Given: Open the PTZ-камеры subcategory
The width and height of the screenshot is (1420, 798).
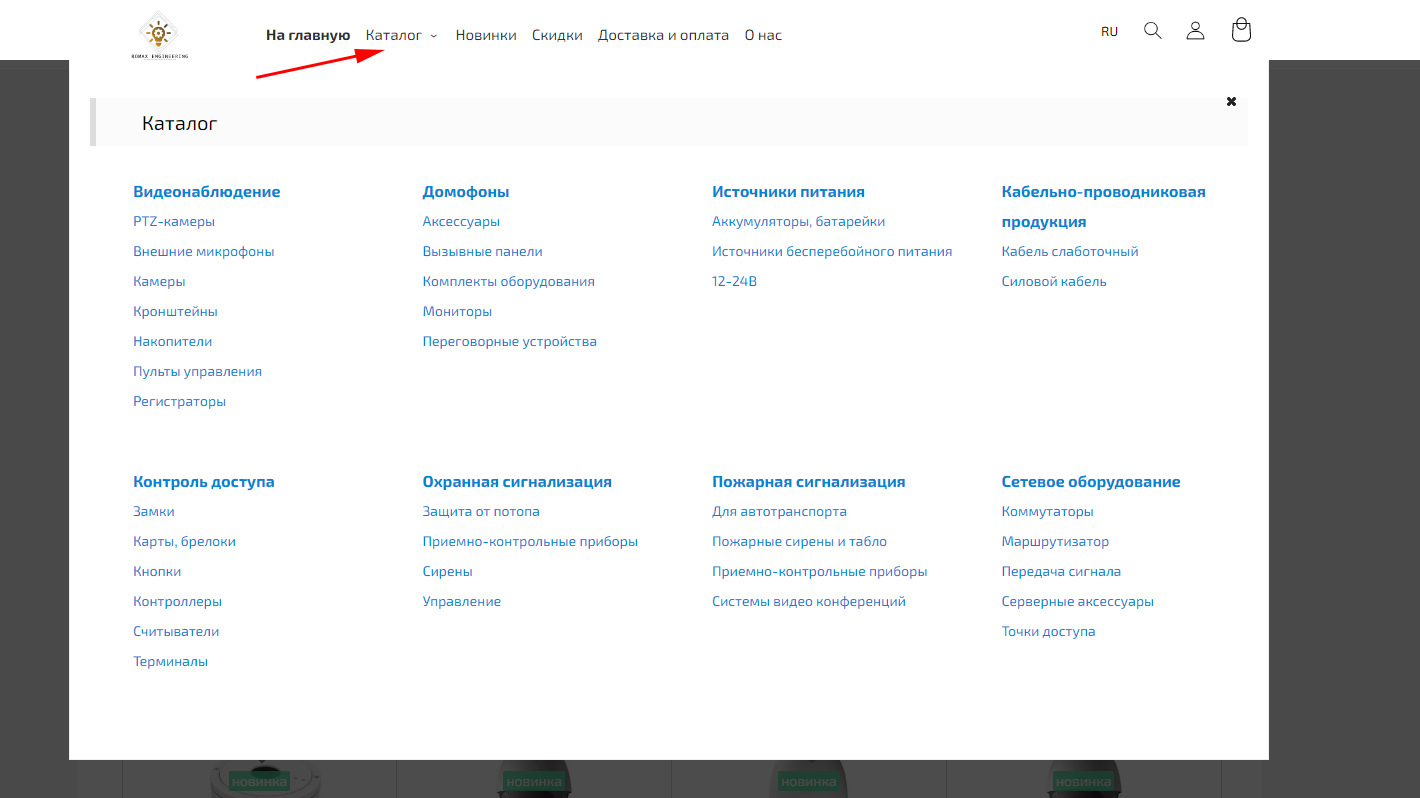Looking at the screenshot, I should tap(174, 222).
